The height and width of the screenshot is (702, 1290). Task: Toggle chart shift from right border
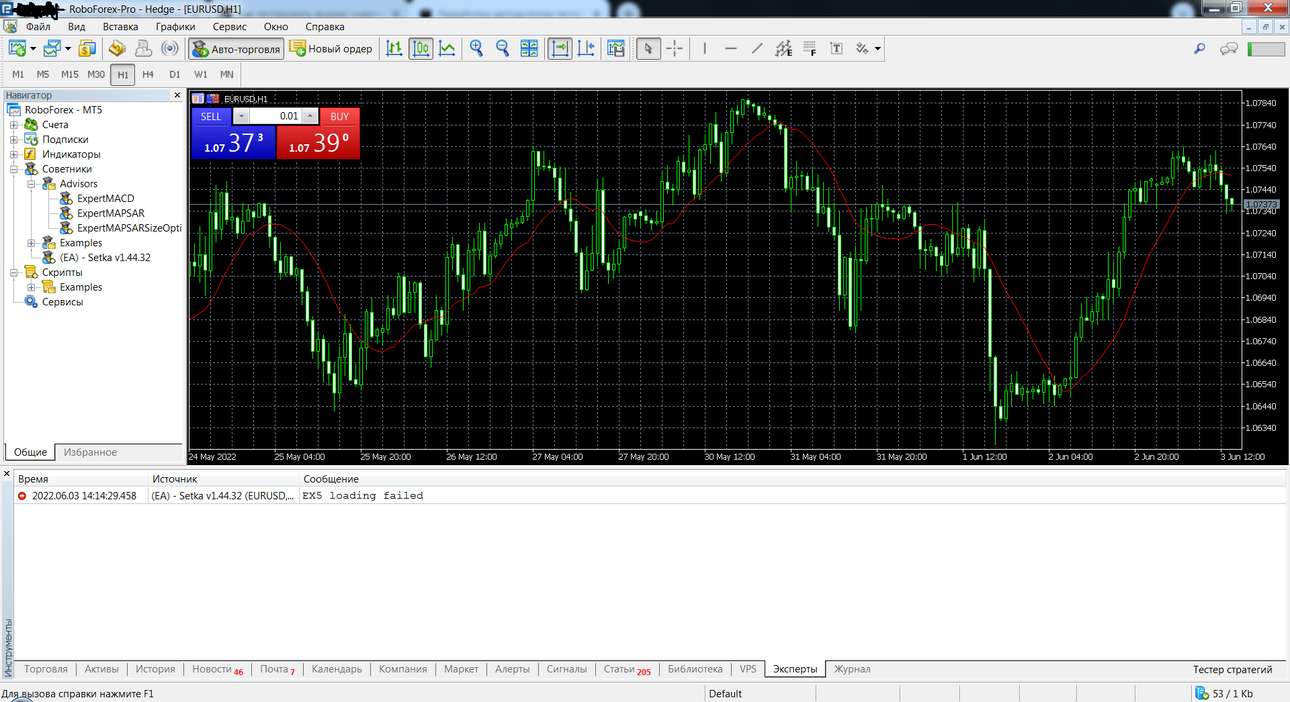586,48
